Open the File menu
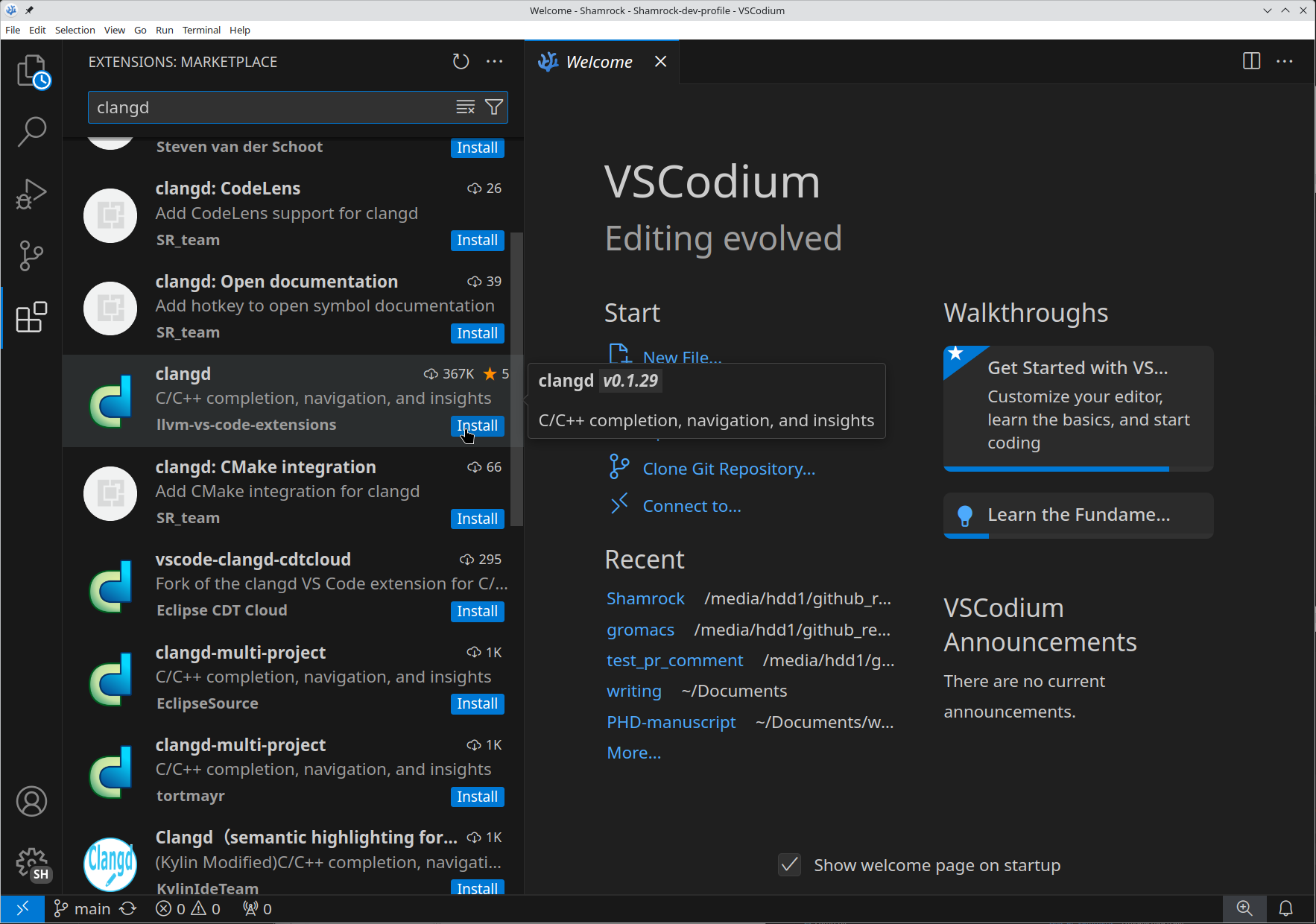 click(x=13, y=30)
